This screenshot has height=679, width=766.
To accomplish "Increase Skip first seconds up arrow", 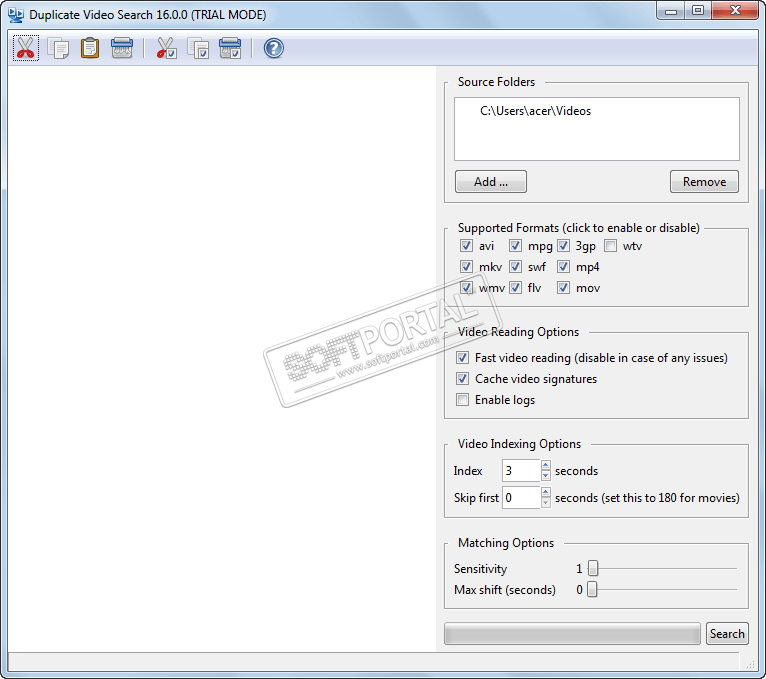I will coord(546,492).
